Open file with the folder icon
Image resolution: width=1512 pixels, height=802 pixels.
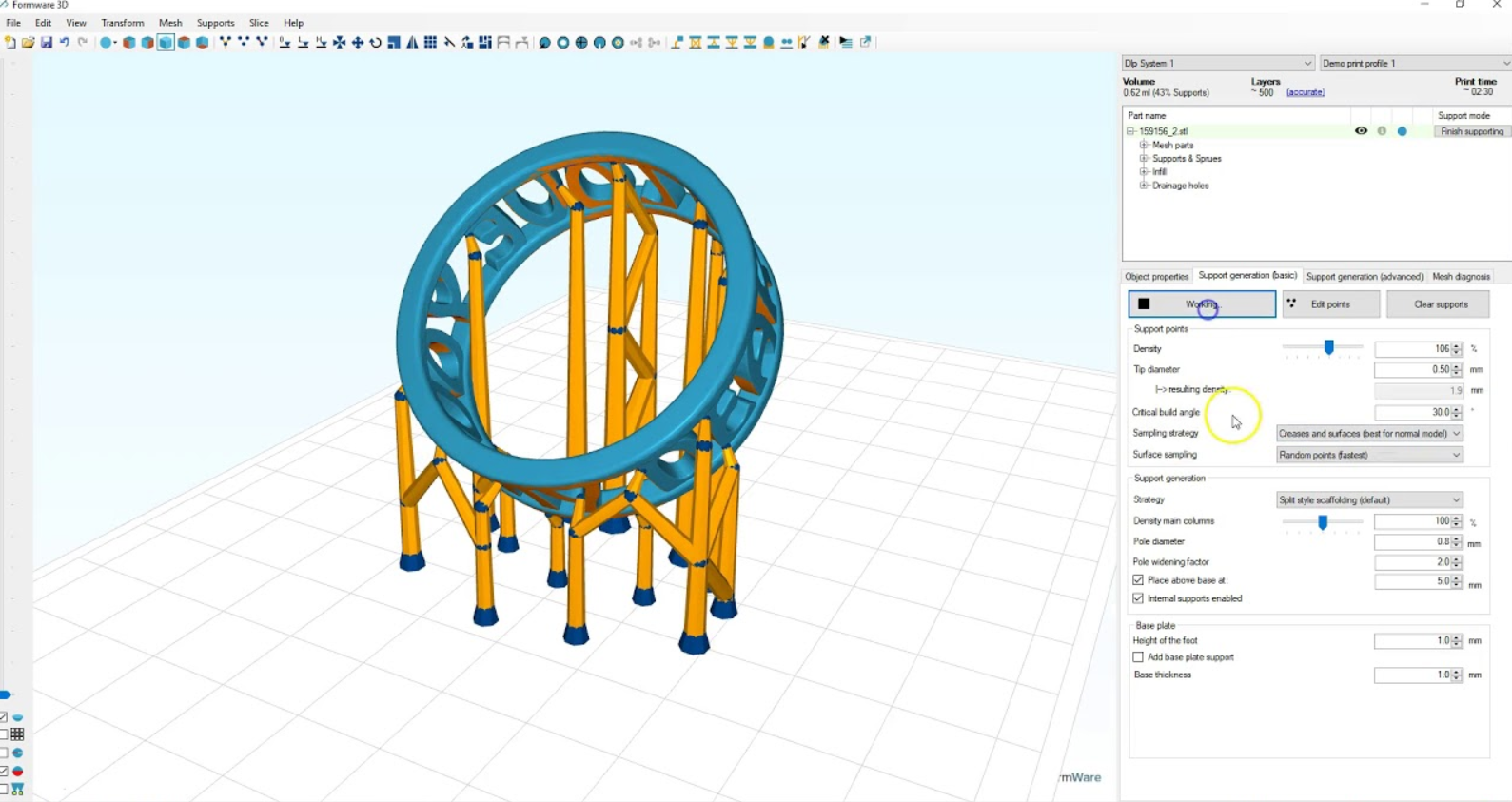coord(28,42)
